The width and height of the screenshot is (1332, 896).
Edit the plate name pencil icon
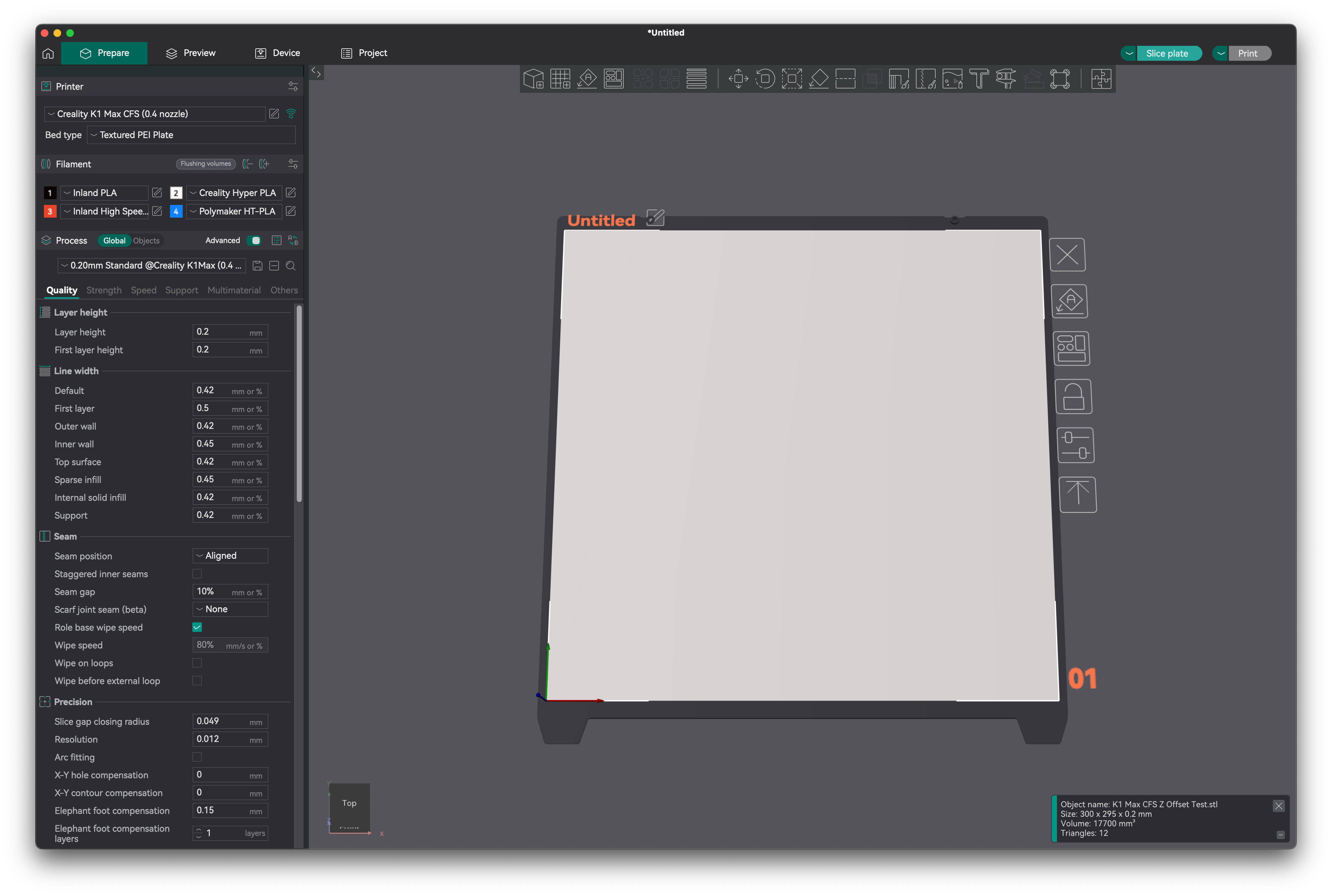coord(655,218)
